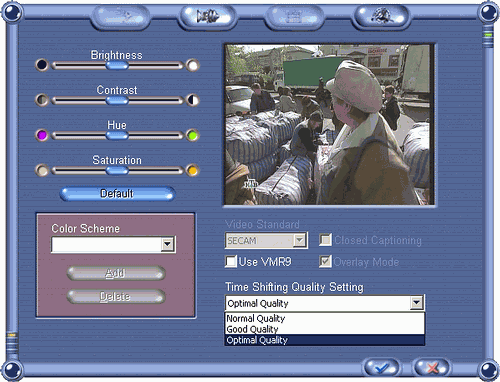Enable the Use VMR9 checkbox
This screenshot has height=382, width=500.
(x=231, y=261)
